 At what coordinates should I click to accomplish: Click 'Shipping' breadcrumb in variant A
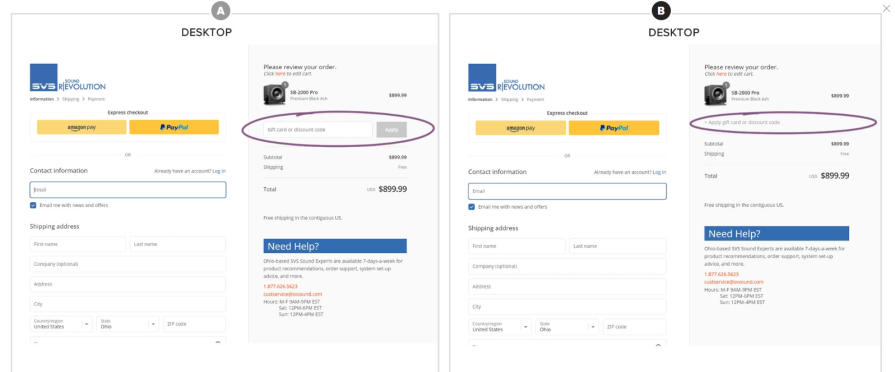coord(71,99)
